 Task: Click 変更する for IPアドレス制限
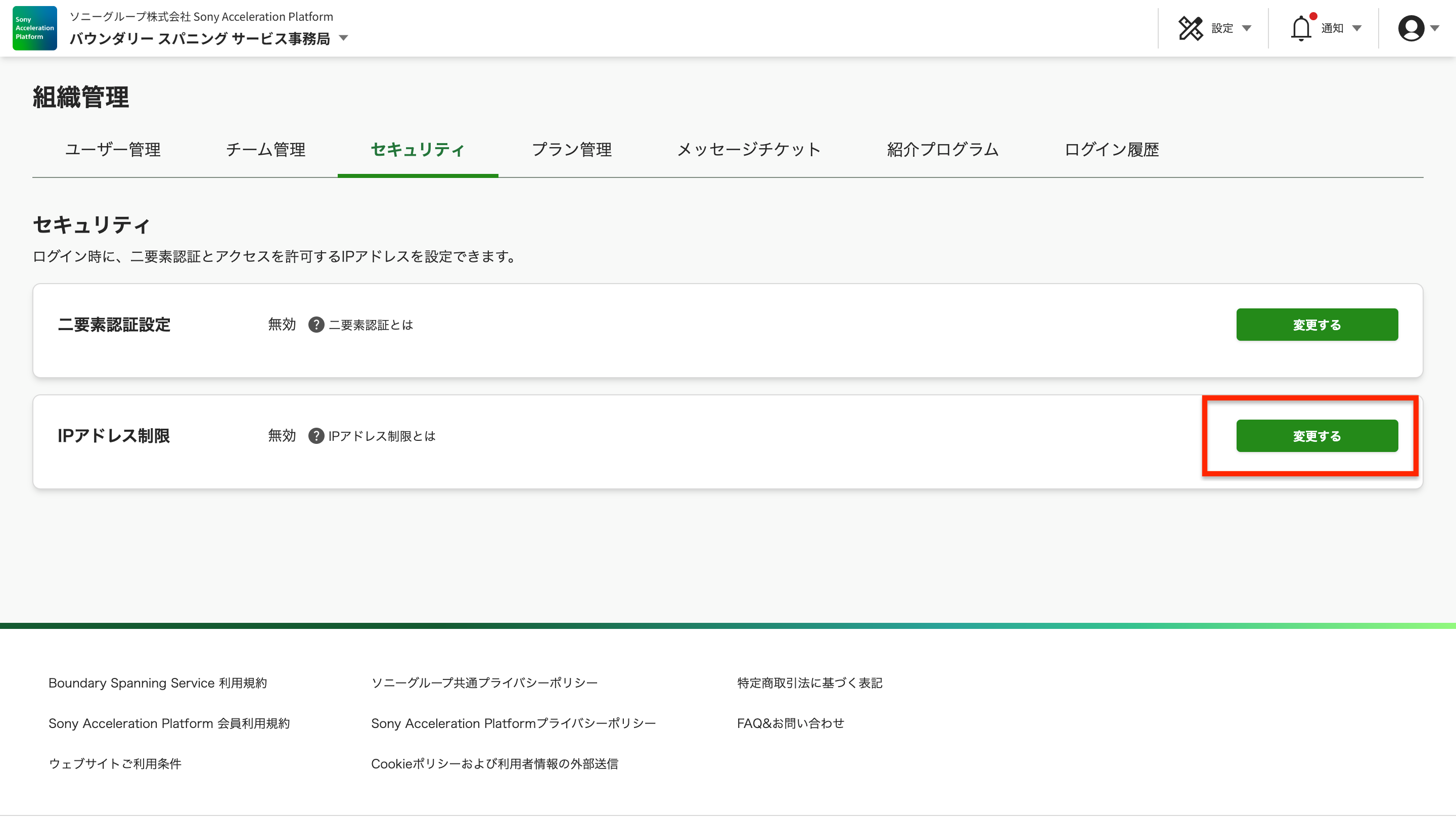pos(1316,436)
